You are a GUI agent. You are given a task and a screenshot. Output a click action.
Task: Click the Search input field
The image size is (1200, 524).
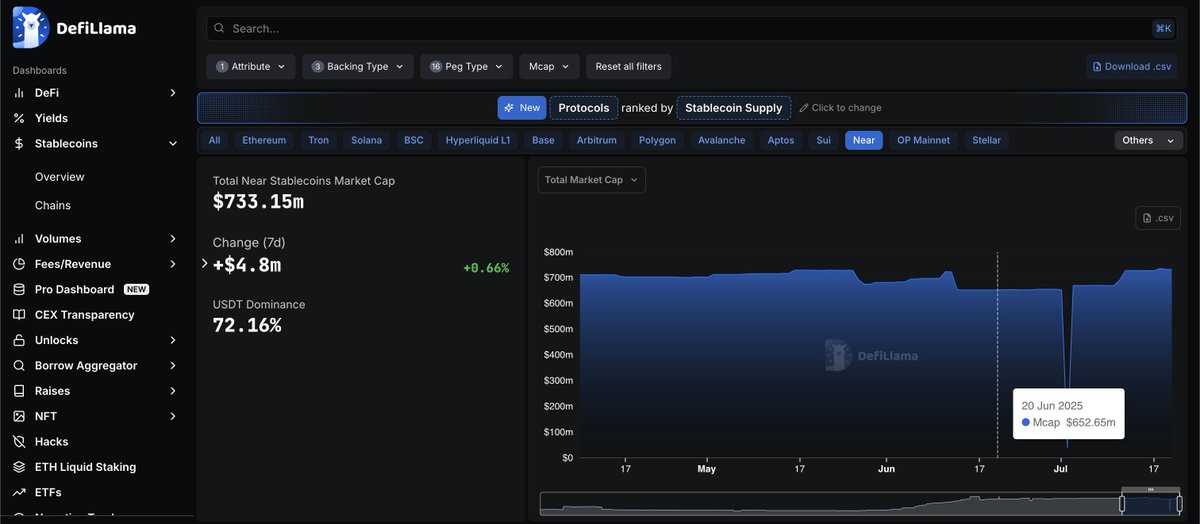pos(691,28)
